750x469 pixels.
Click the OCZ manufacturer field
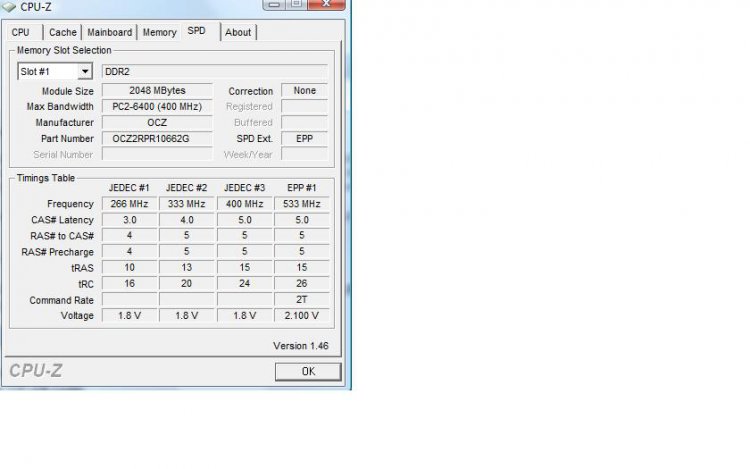click(x=157, y=122)
